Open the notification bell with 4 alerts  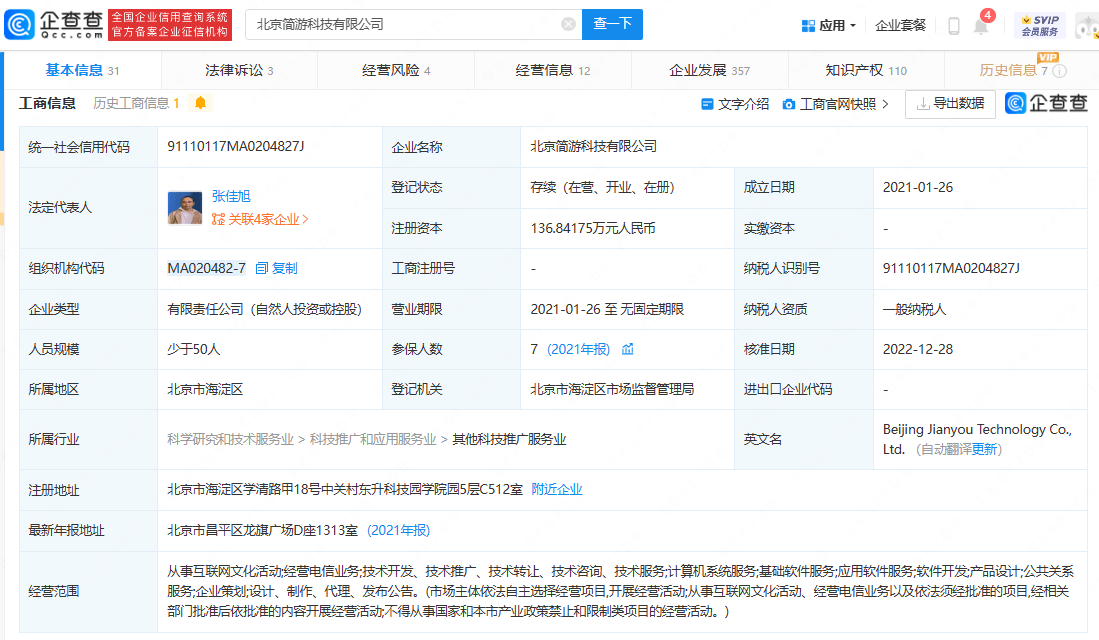pyautogui.click(x=981, y=25)
